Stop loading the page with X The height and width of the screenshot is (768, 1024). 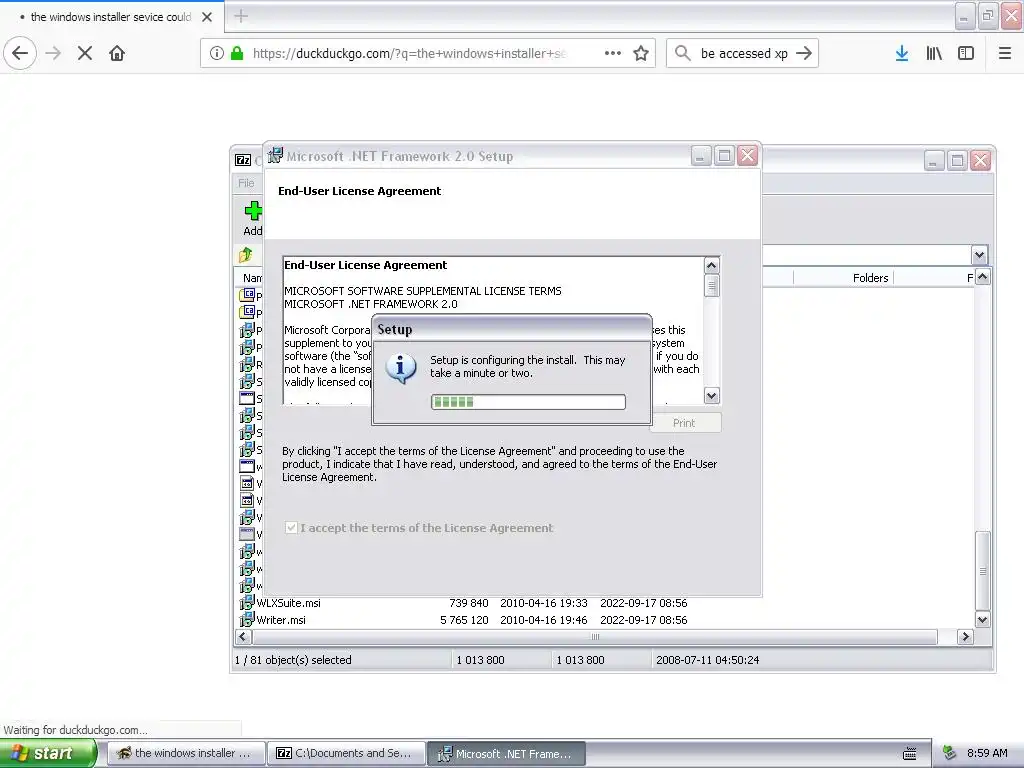[x=85, y=54]
